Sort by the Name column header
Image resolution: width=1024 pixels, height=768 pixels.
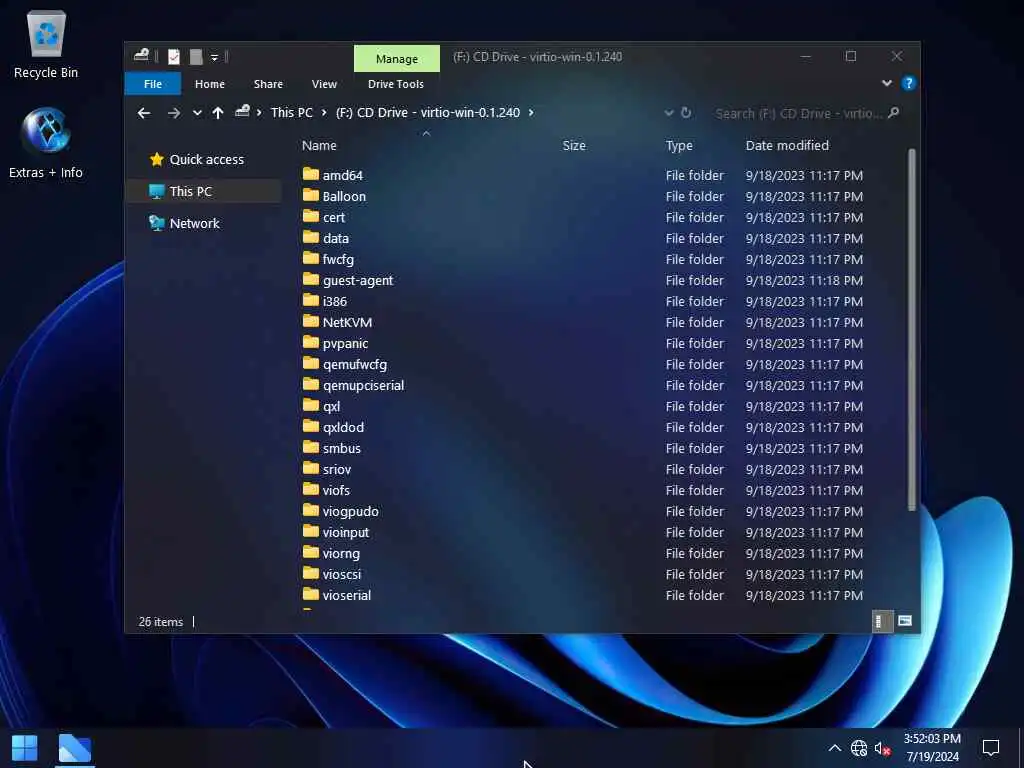click(319, 146)
